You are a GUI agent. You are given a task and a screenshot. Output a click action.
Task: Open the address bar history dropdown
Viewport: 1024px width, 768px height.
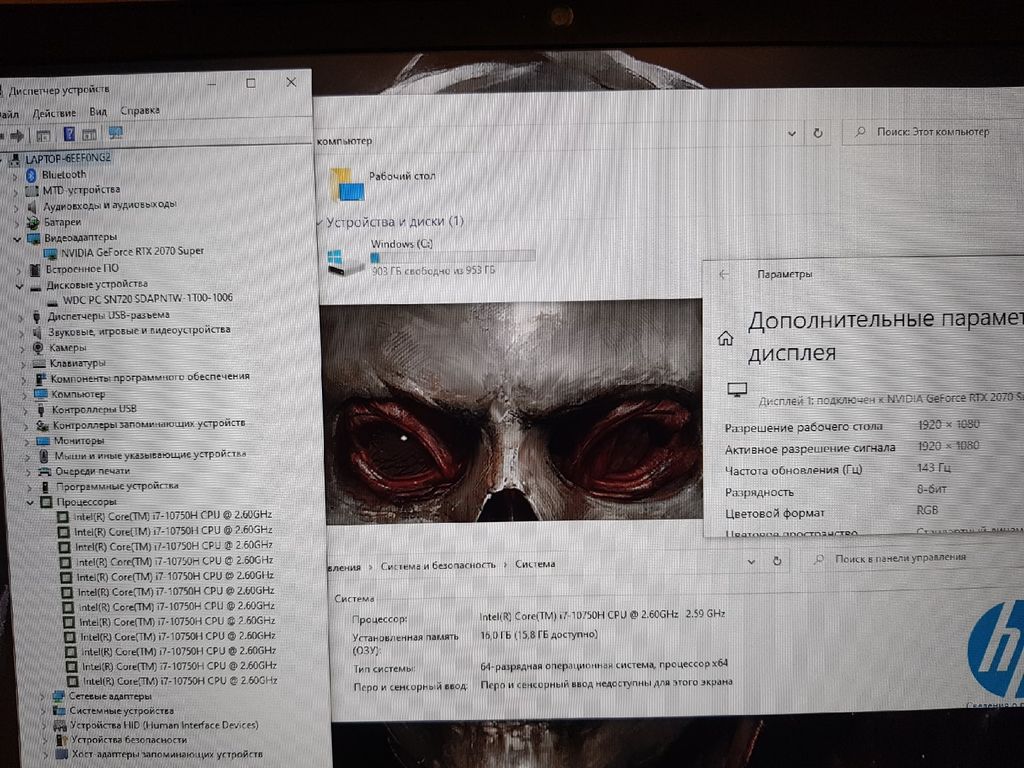(x=793, y=133)
